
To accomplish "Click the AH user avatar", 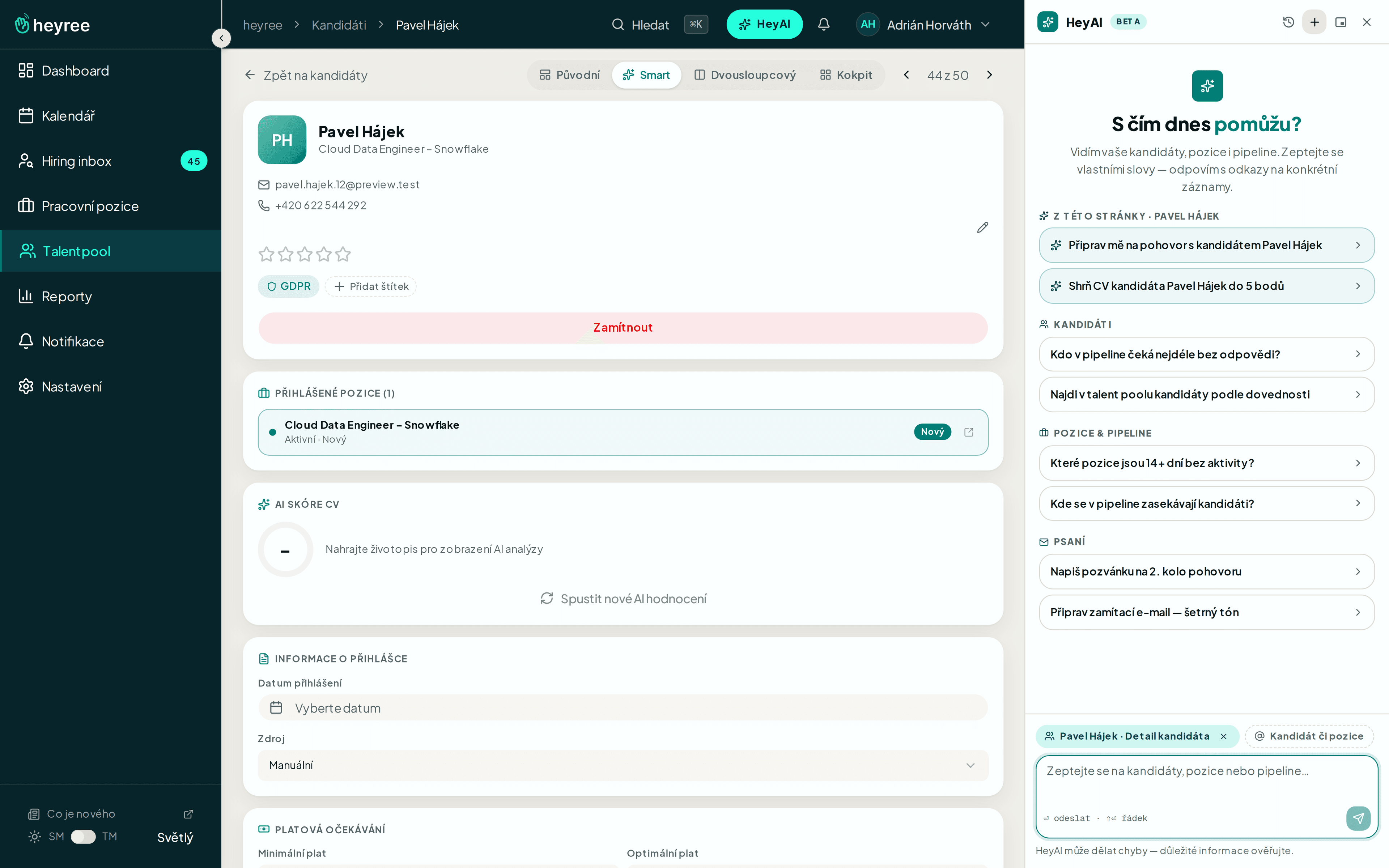I will coord(868,24).
